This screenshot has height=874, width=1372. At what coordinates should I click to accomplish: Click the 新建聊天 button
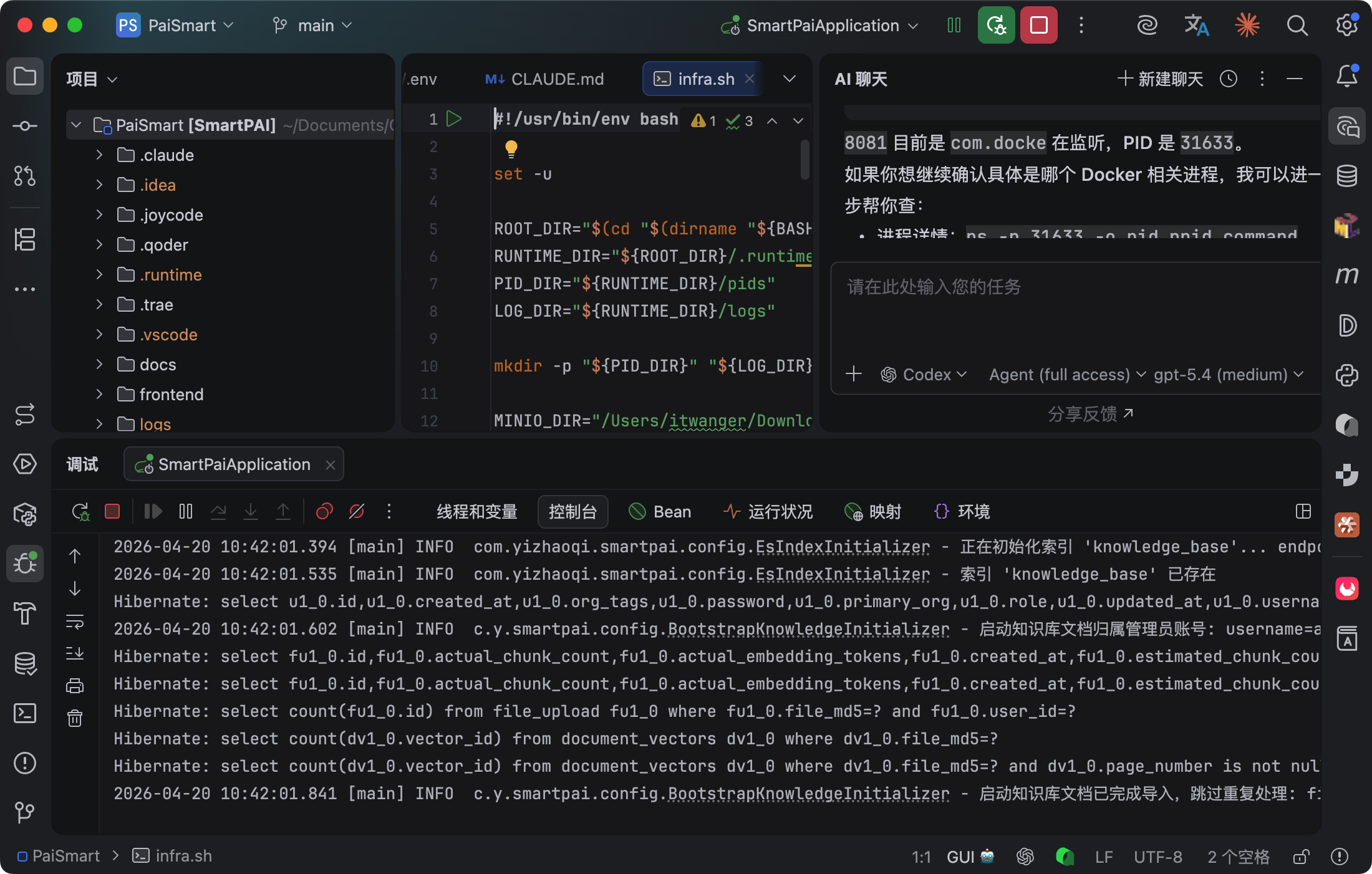1160,79
